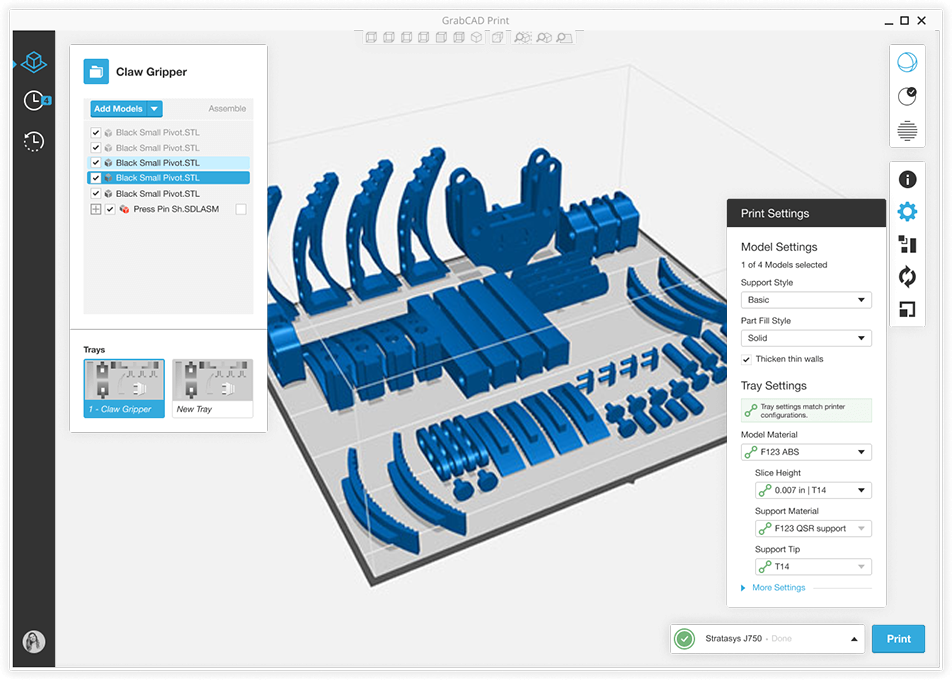Click the Tray Settings heading
The image size is (952, 680).
tap(774, 386)
